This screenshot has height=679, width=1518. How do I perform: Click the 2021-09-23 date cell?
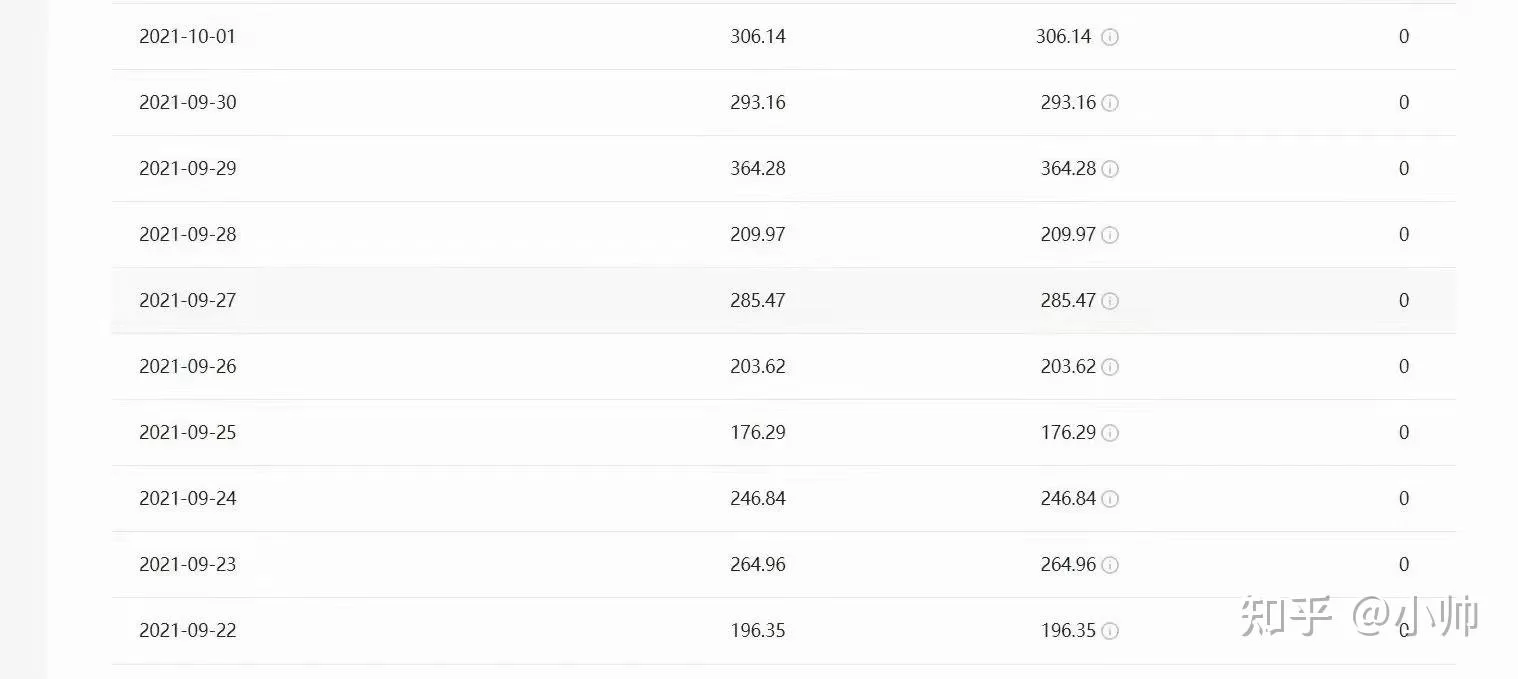coord(188,565)
